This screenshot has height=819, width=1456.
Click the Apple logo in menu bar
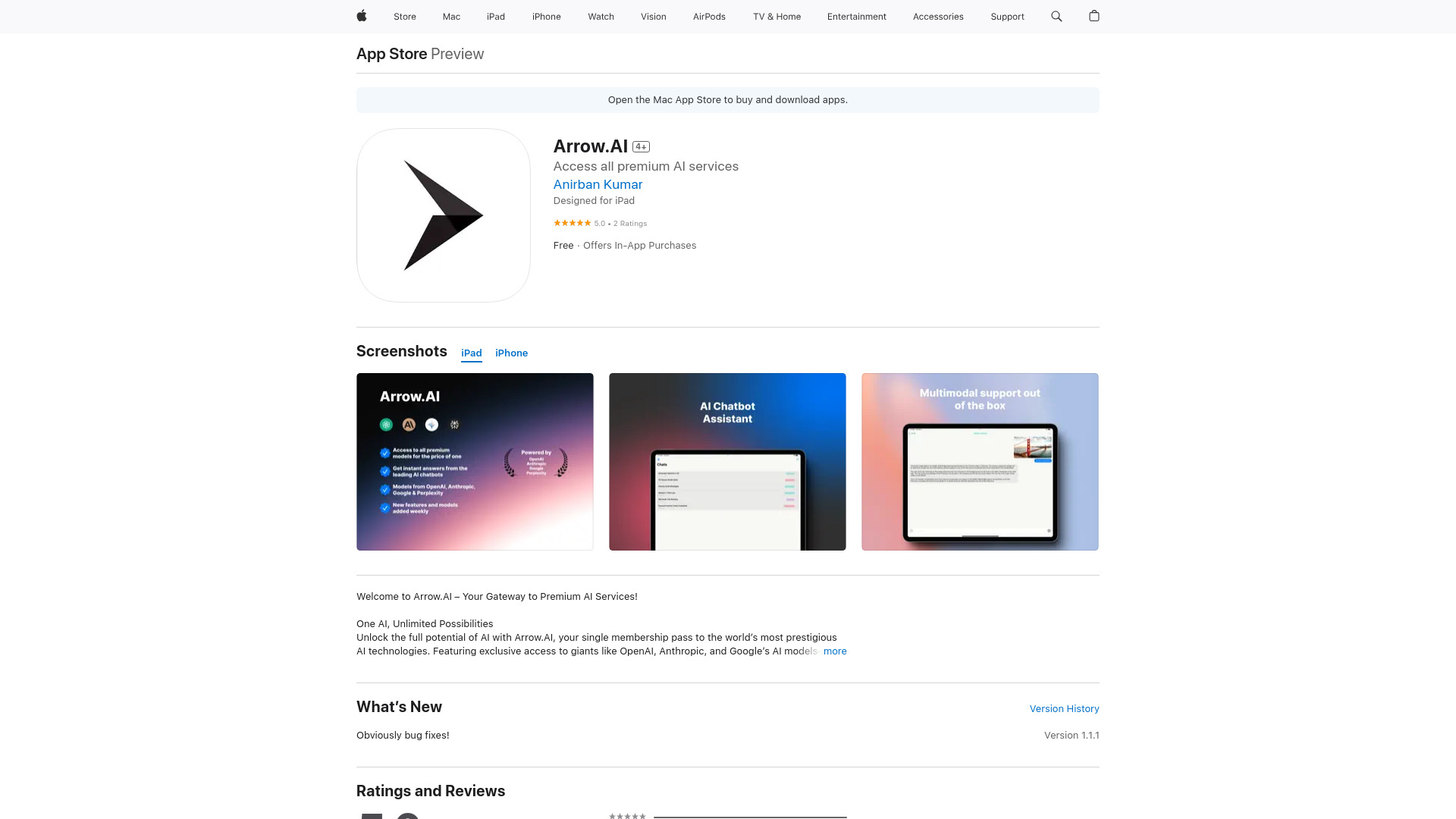click(x=362, y=16)
